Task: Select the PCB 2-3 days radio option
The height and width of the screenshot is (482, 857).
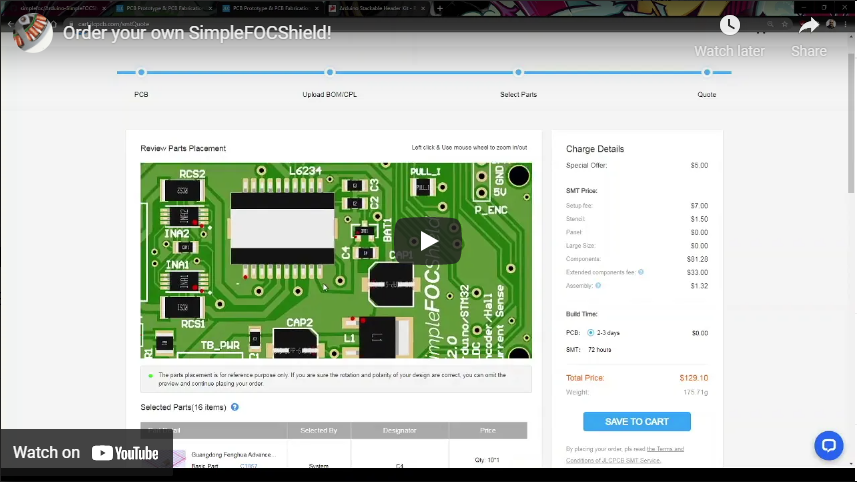Action: [590, 333]
